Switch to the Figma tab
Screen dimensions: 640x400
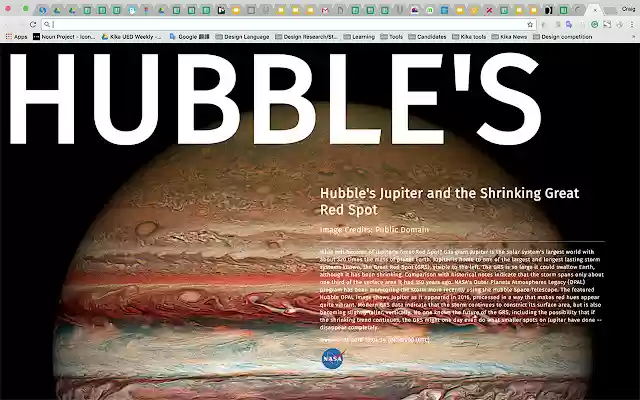coord(146,10)
